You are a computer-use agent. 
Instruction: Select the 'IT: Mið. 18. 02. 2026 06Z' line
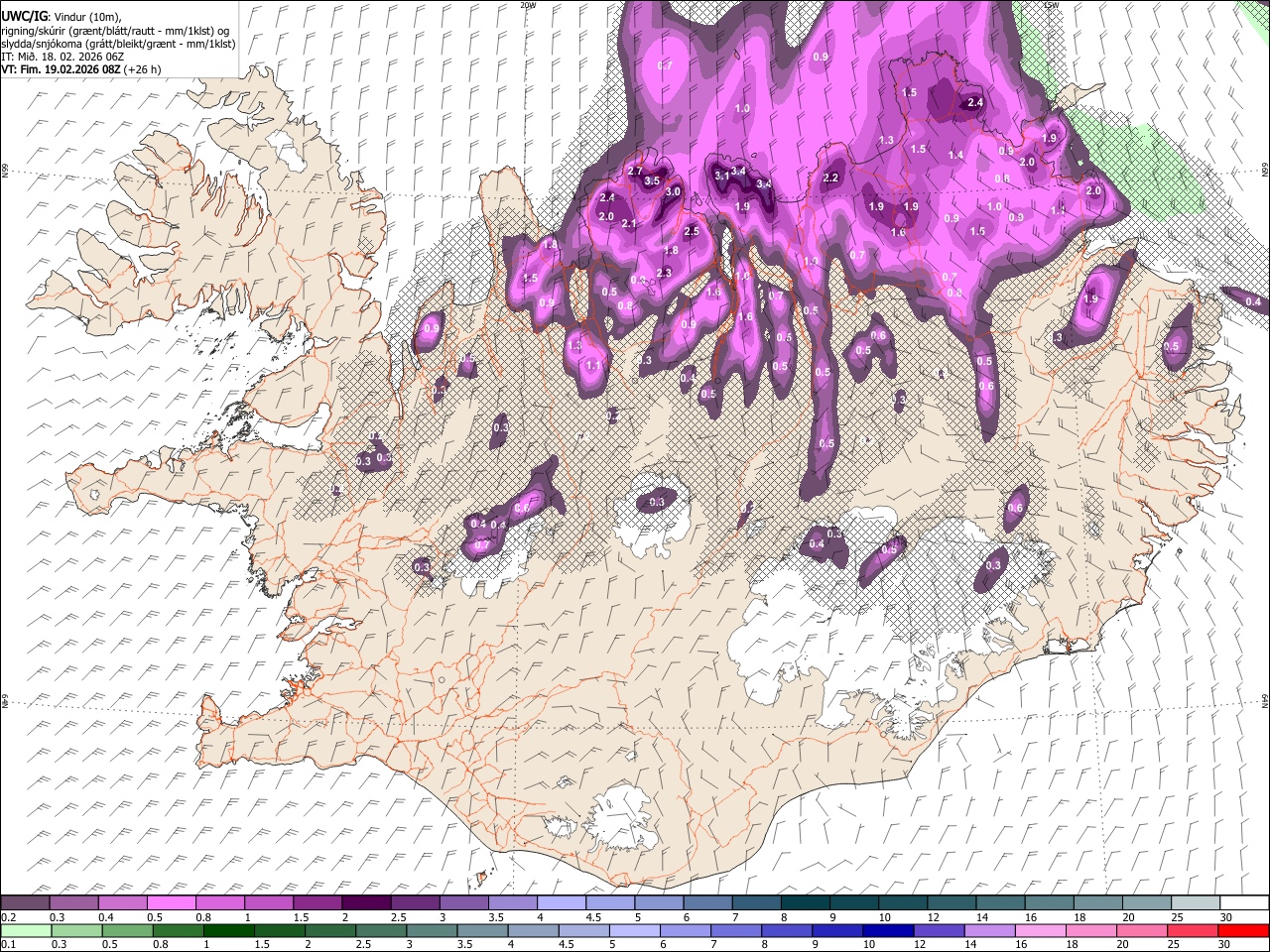pos(63,57)
